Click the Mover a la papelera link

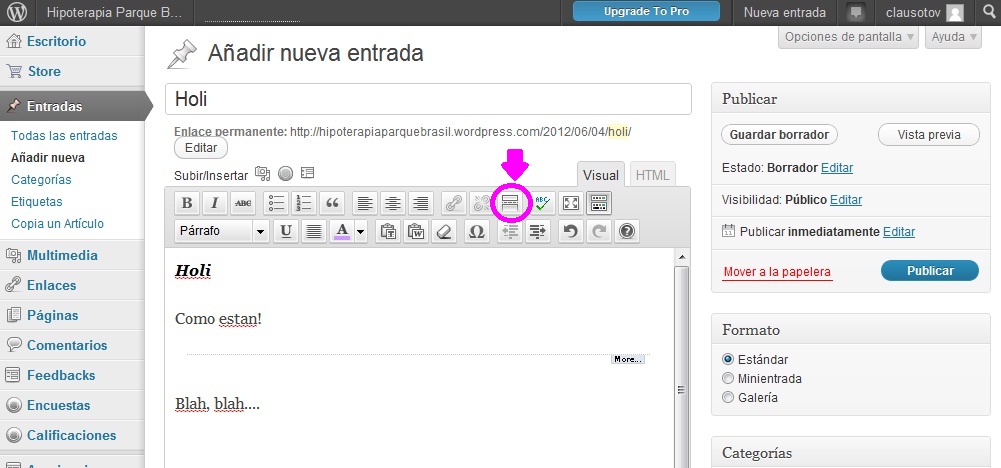[x=776, y=272]
